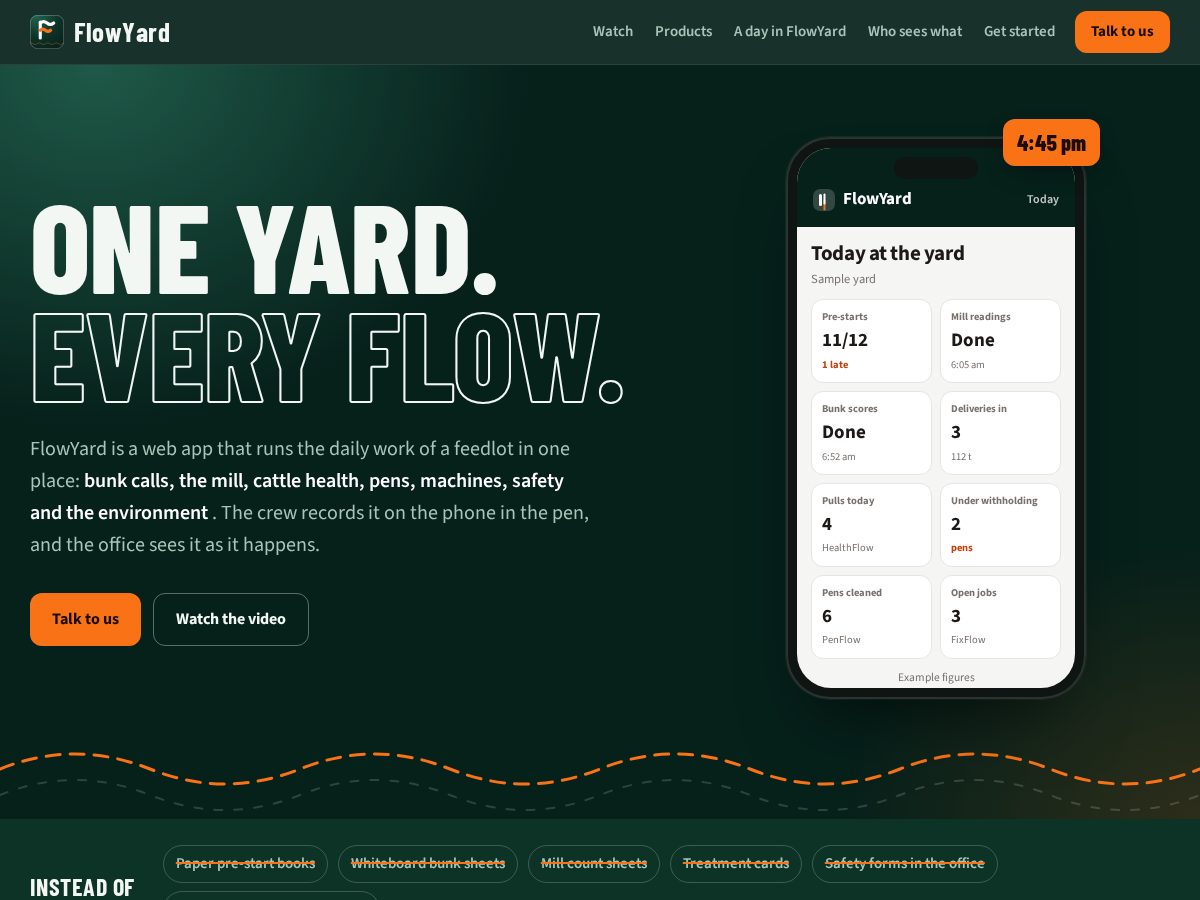This screenshot has width=1200, height=900.
Task: Select the Open jobs card
Action: [x=1000, y=617]
